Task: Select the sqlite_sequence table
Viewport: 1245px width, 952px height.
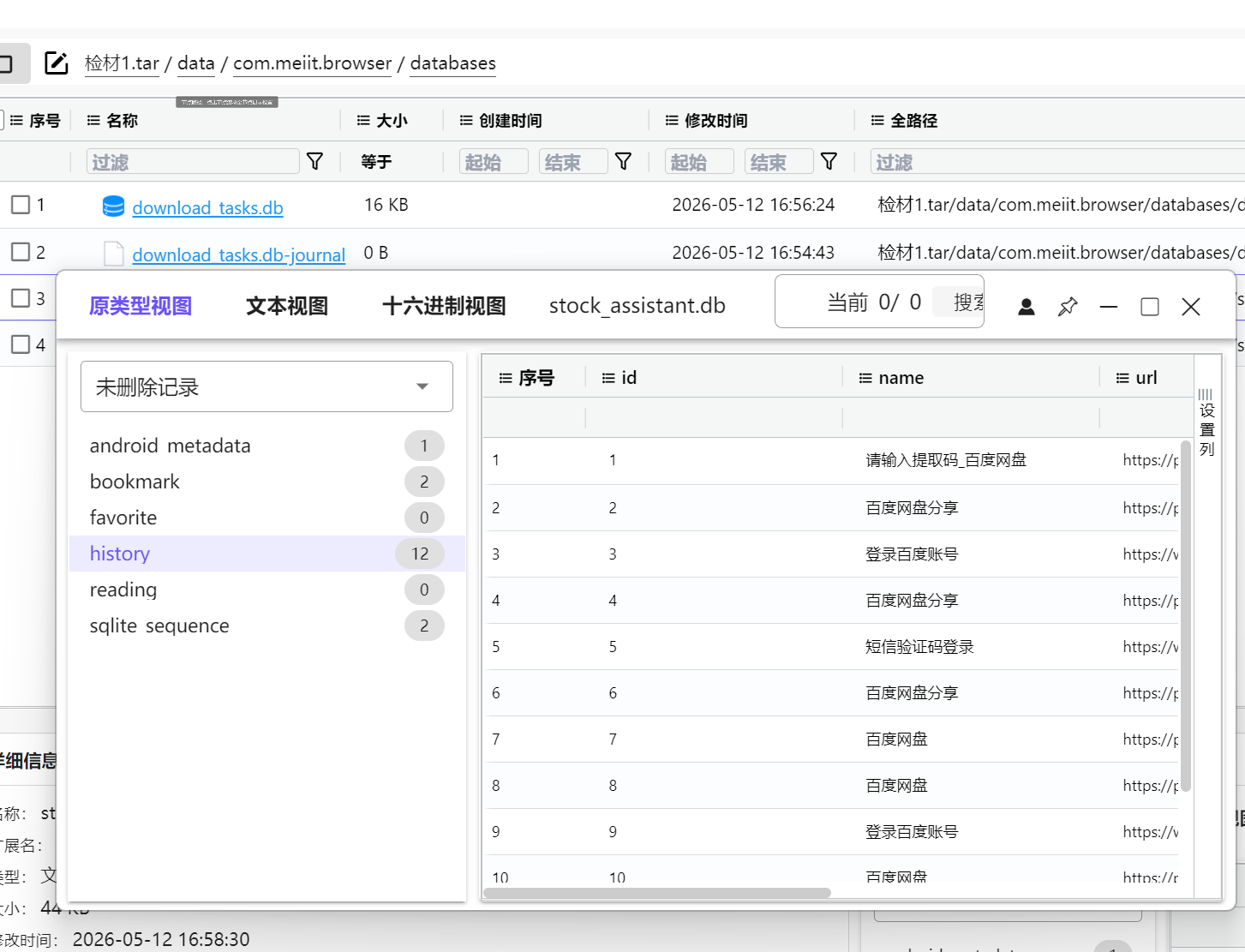Action: coord(266,626)
